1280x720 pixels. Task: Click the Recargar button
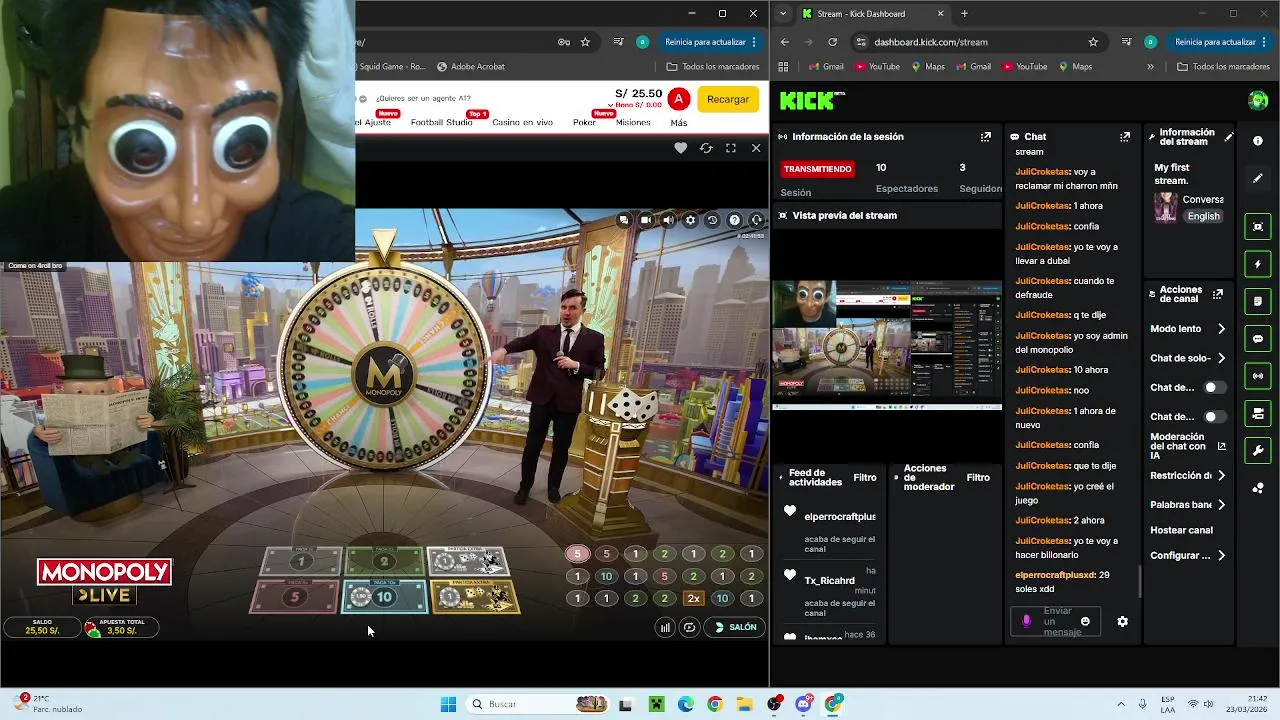728,99
